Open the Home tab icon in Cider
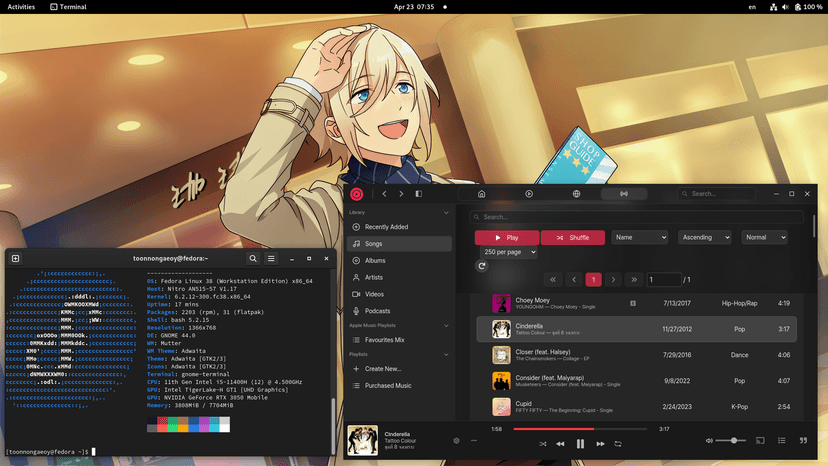 [481, 194]
